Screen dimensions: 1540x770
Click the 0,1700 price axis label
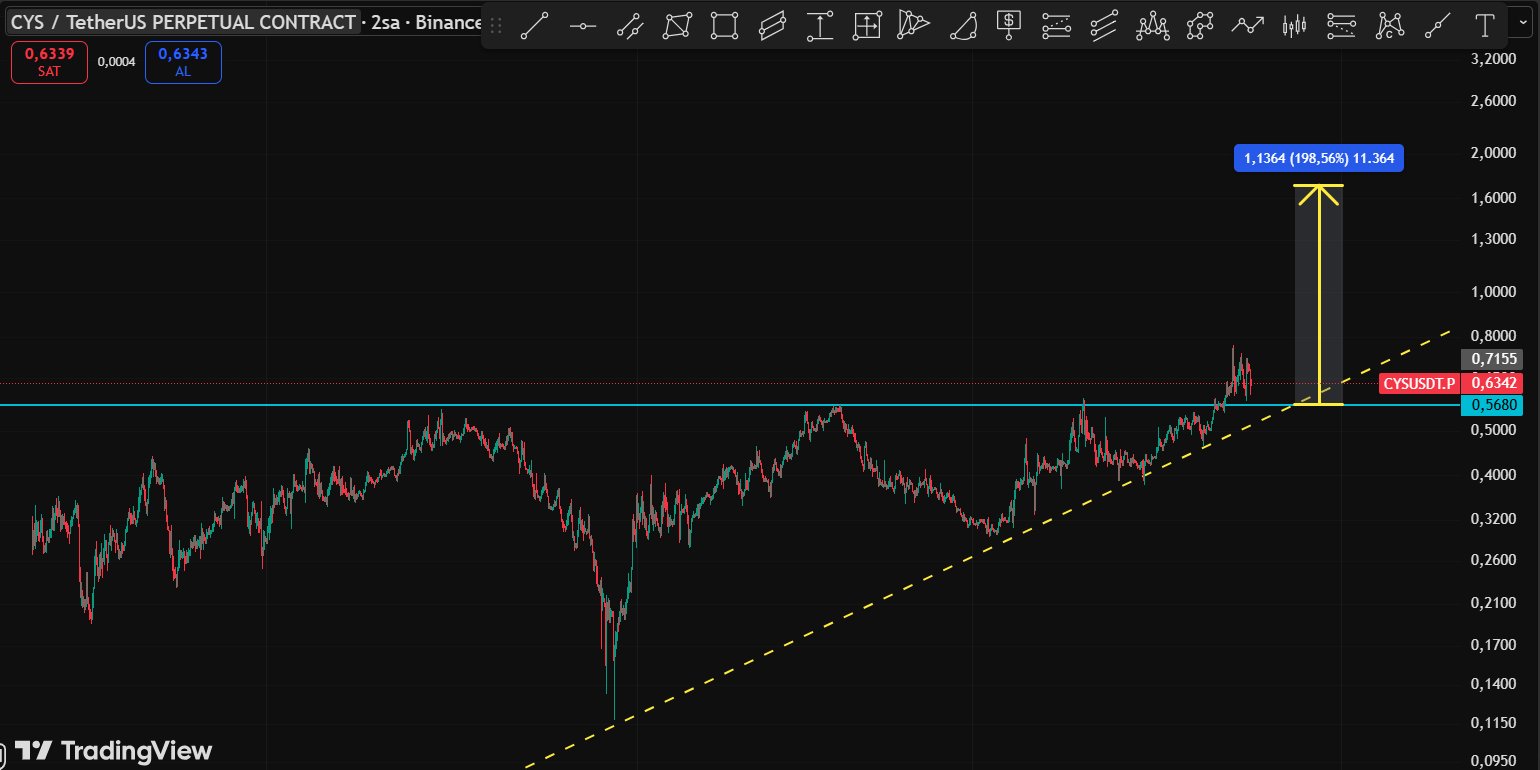coord(1494,645)
